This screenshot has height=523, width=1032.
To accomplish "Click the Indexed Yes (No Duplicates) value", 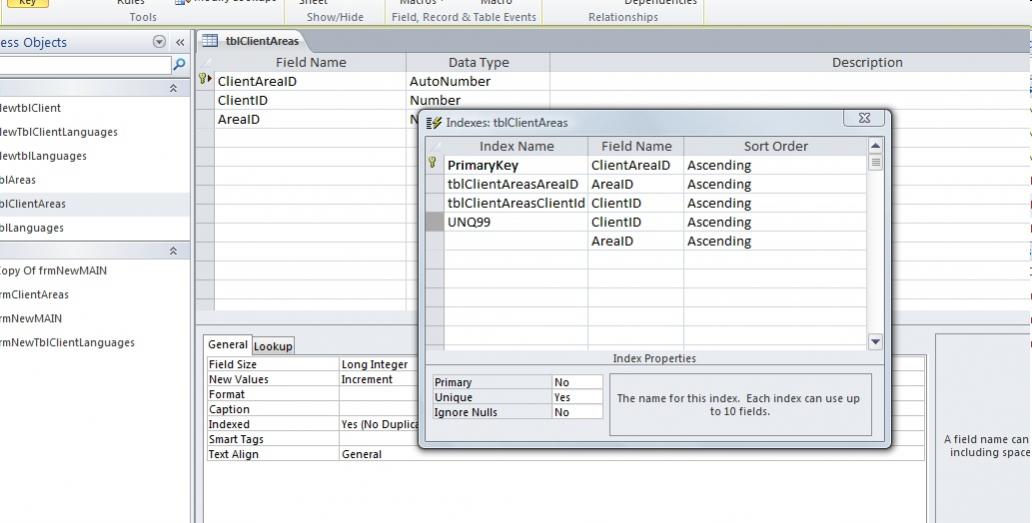I will (x=378, y=425).
